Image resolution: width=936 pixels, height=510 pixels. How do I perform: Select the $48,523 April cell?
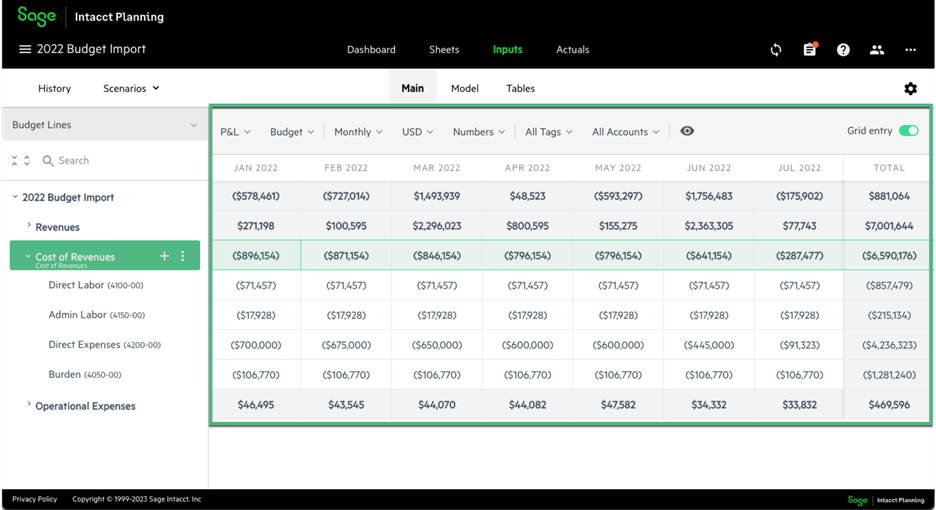pyautogui.click(x=527, y=196)
